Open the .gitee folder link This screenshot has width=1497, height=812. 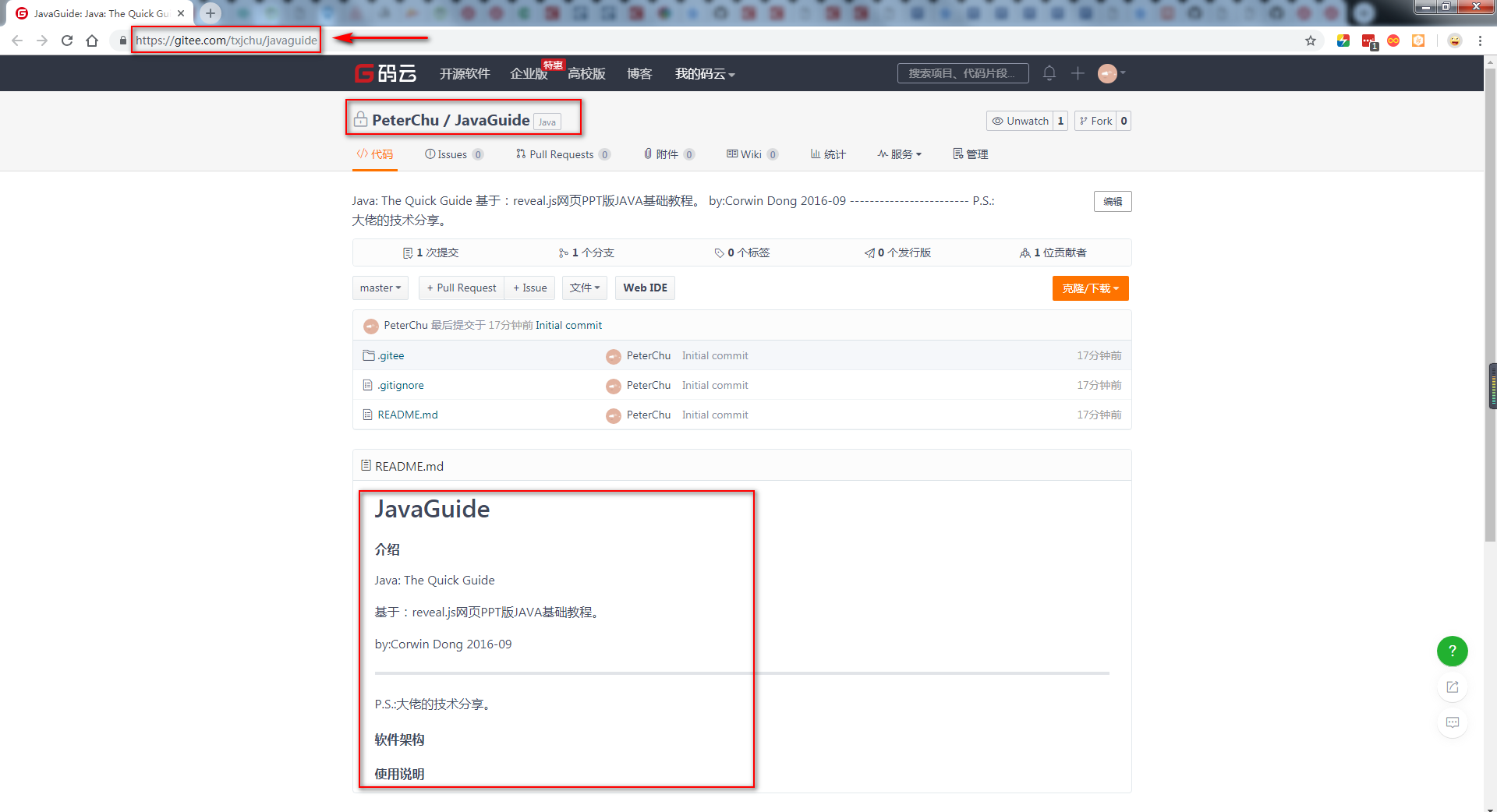pos(391,355)
